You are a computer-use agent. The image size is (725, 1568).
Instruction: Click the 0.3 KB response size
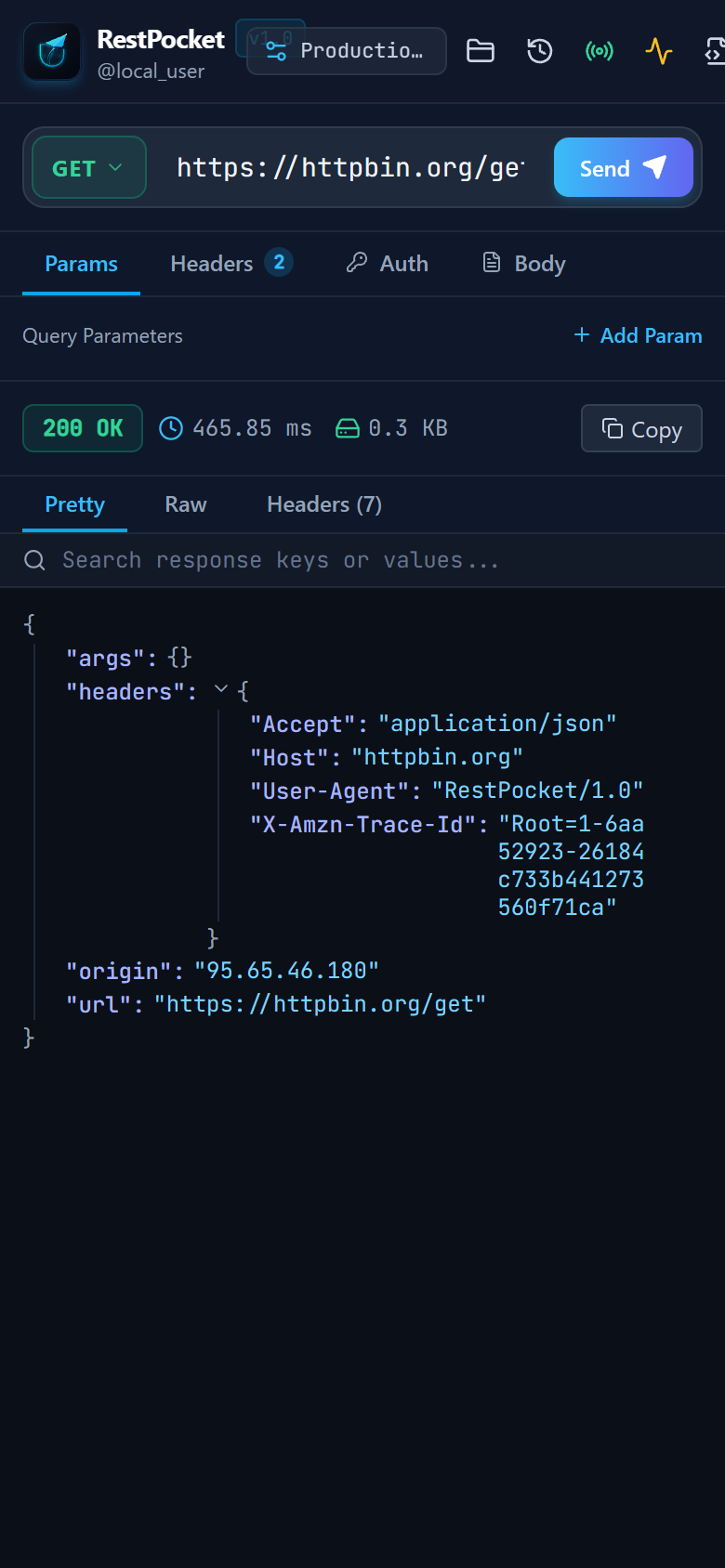pos(392,428)
